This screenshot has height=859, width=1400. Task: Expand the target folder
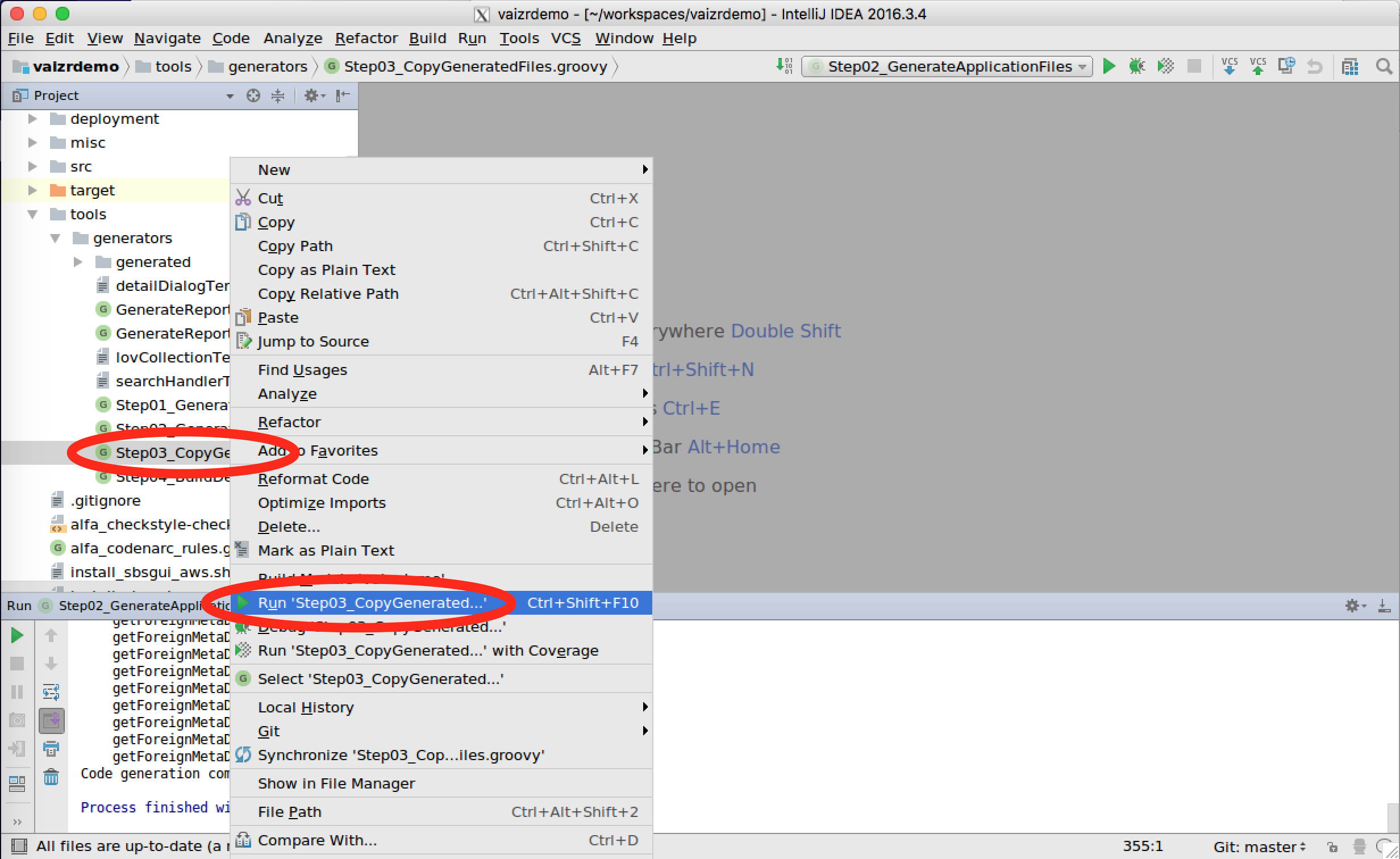tap(32, 190)
